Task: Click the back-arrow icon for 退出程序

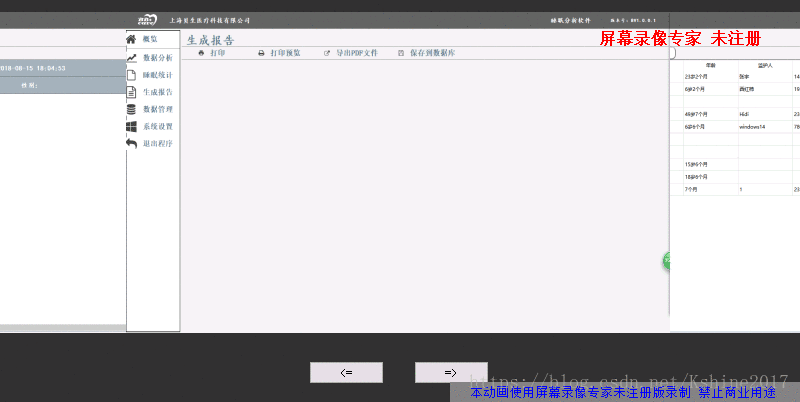Action: click(131, 143)
